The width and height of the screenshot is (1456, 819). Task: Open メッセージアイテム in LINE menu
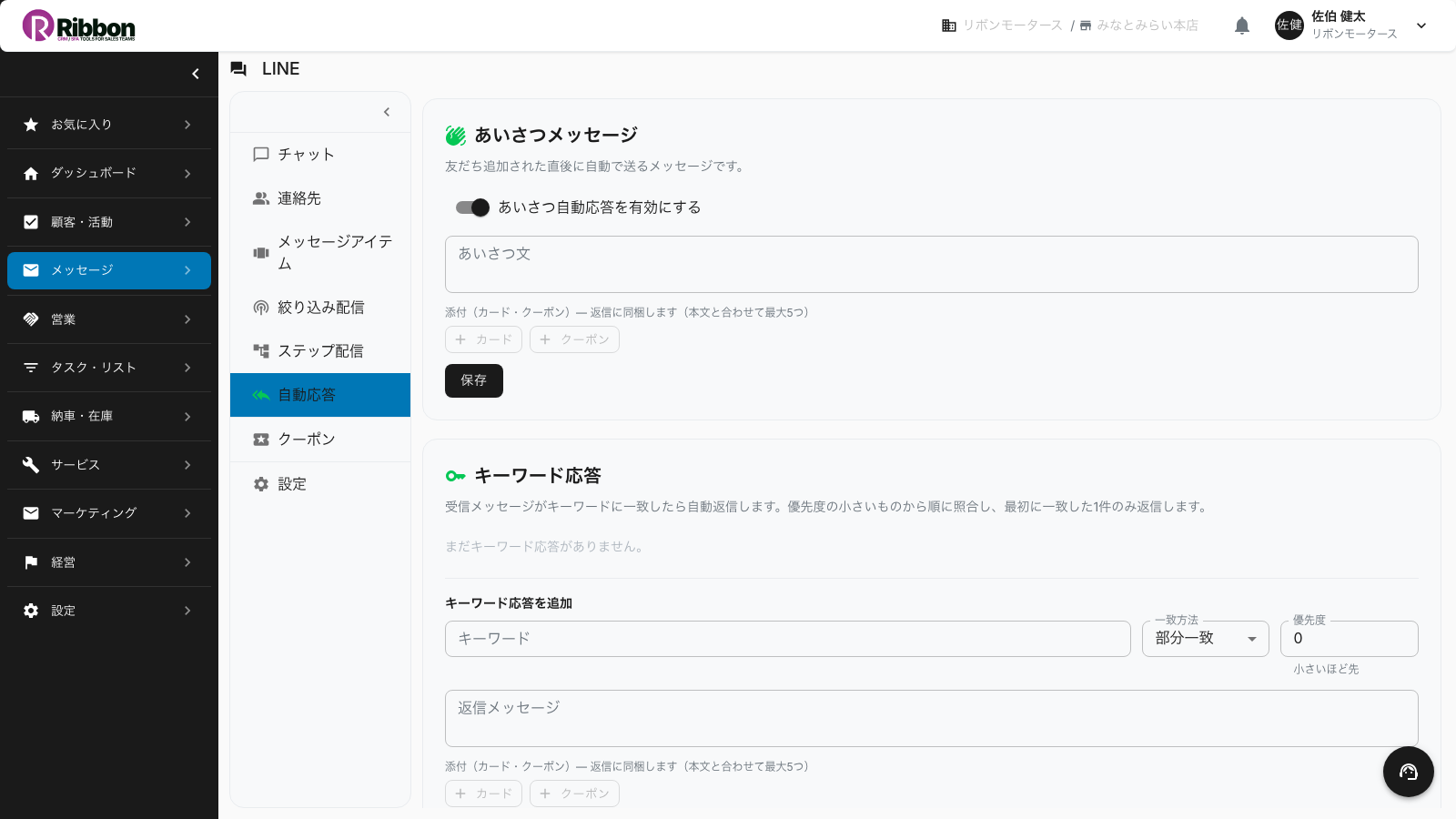320,252
